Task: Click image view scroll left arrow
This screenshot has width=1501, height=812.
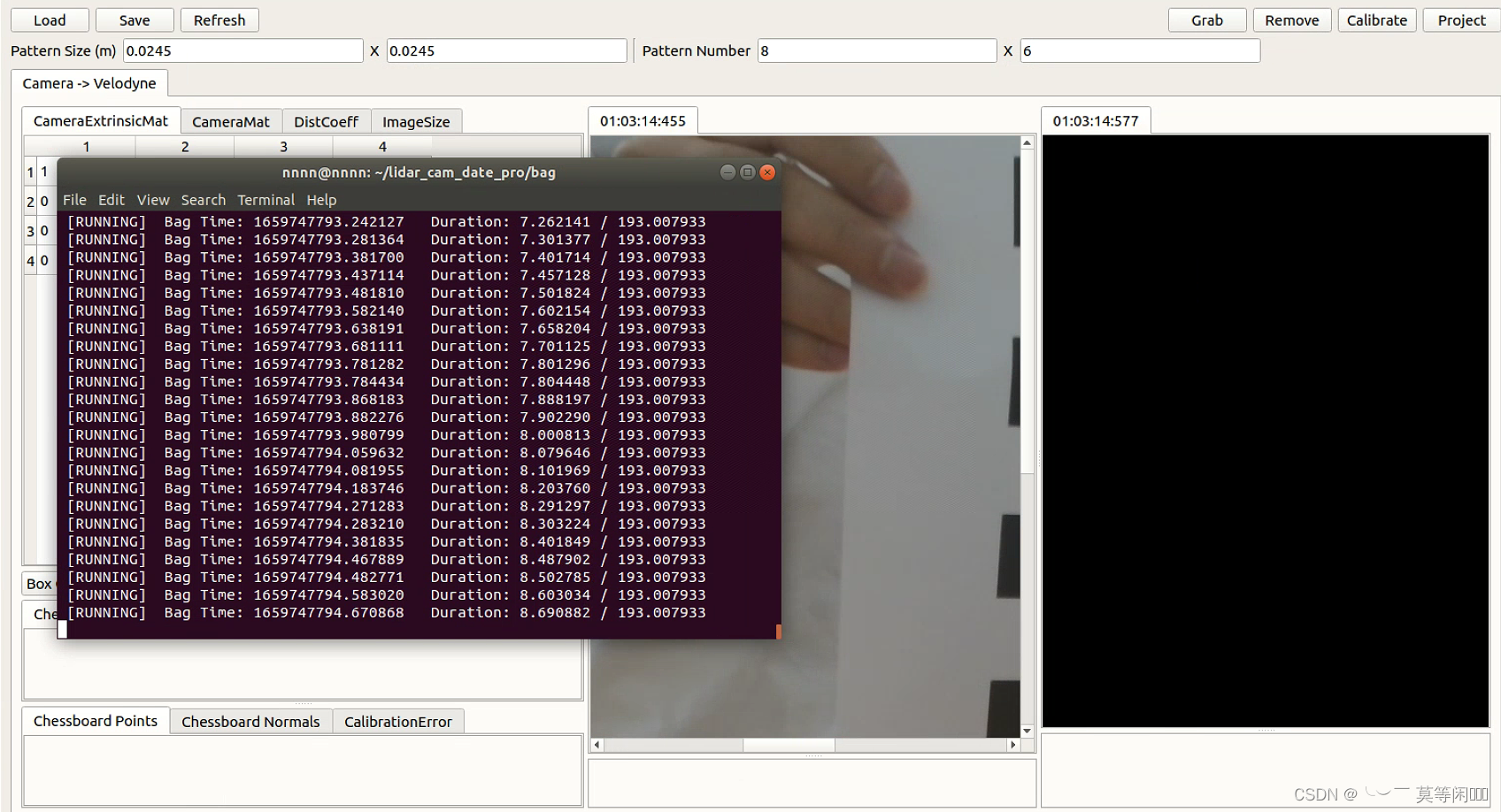Action: [597, 745]
